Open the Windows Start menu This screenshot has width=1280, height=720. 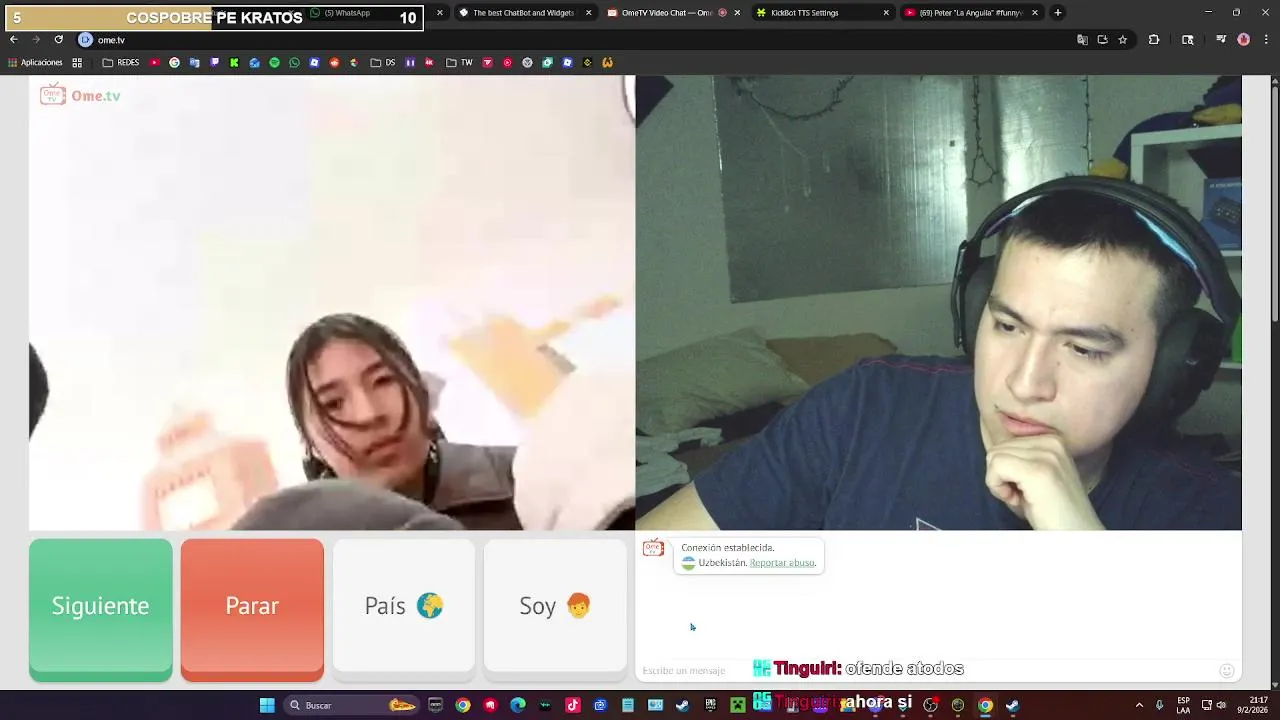[267, 705]
